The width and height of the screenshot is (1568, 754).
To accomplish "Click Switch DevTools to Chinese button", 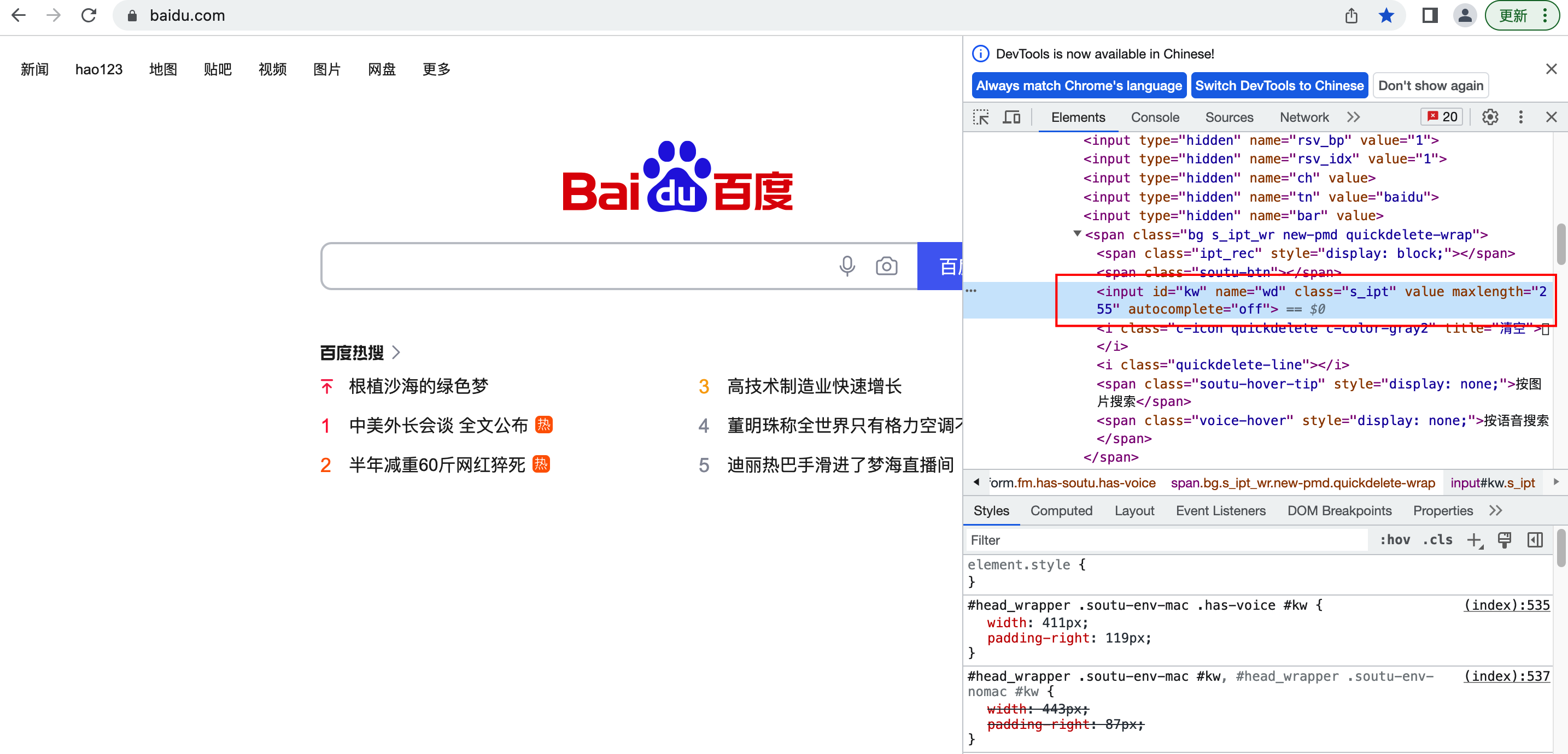I will (1279, 86).
